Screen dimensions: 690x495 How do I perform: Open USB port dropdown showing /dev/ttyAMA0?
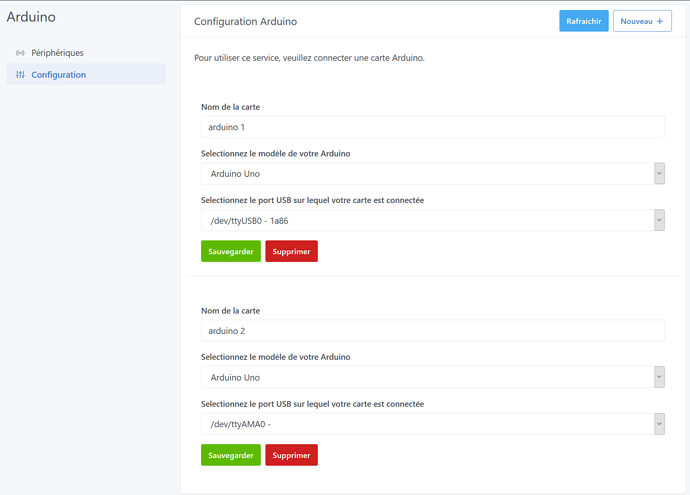click(x=433, y=424)
